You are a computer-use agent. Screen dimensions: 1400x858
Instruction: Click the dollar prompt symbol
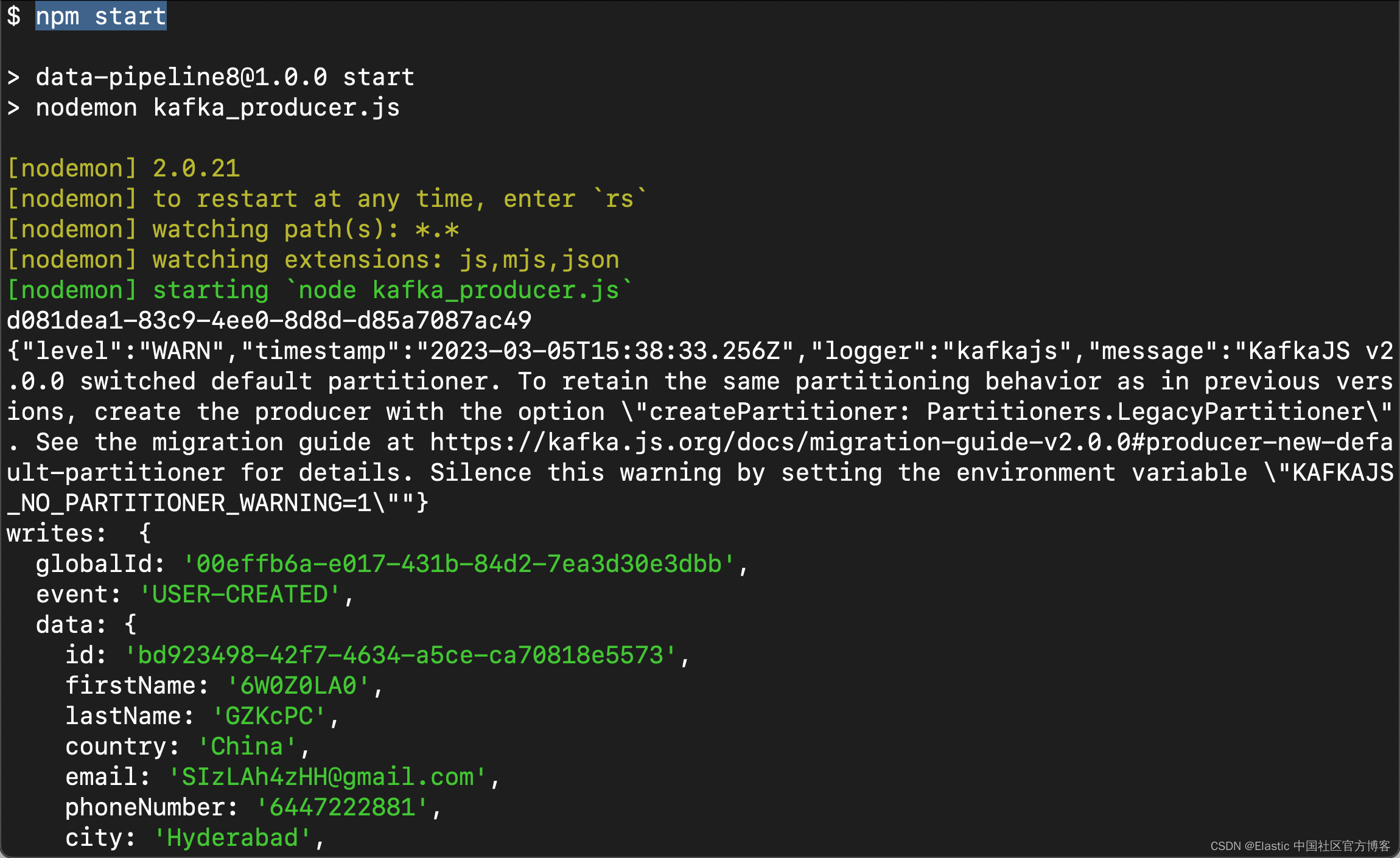tap(13, 16)
